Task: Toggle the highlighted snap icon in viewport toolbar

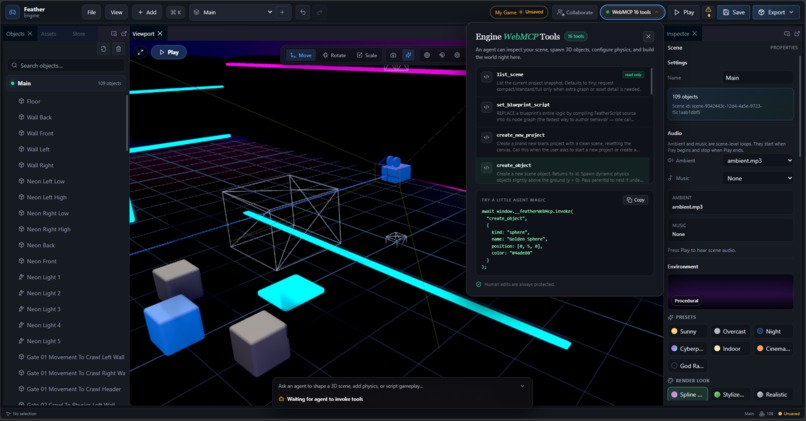Action: [408, 55]
